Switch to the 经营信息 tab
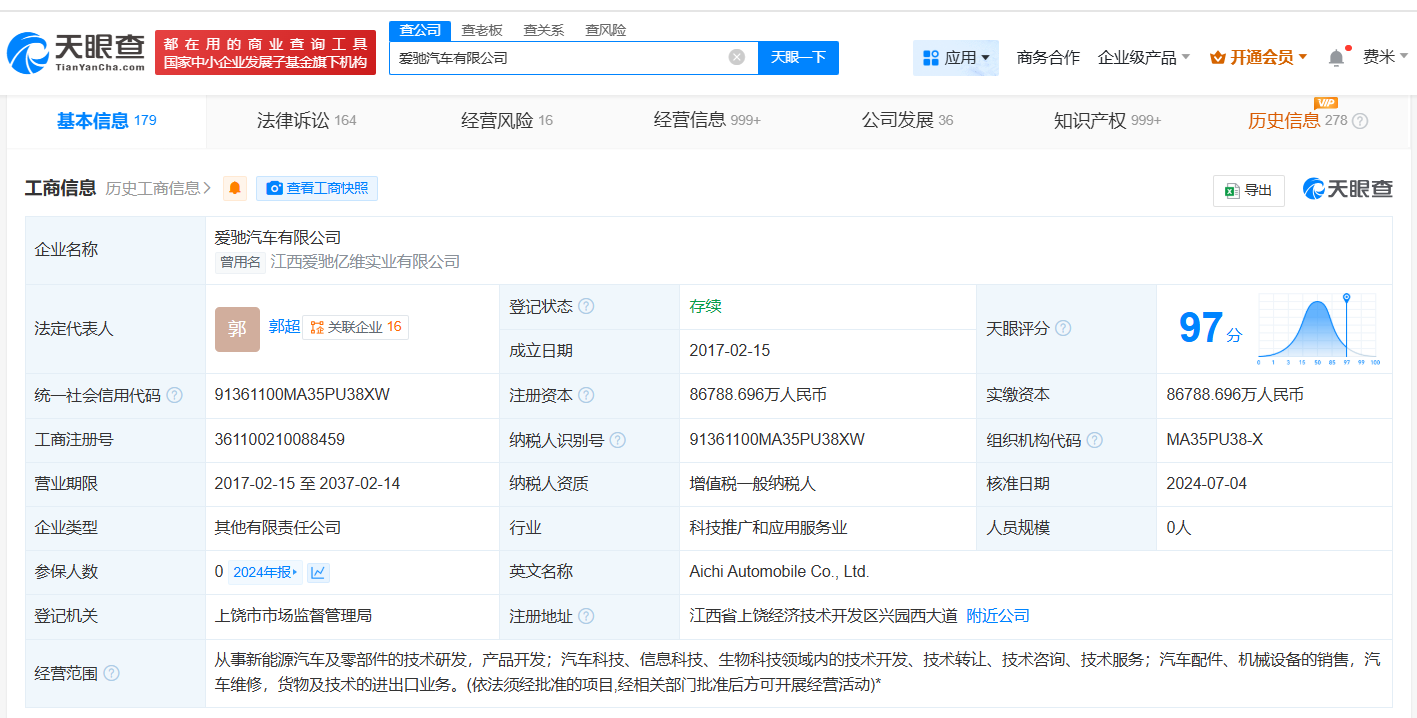The image size is (1417, 718). pyautogui.click(x=707, y=121)
